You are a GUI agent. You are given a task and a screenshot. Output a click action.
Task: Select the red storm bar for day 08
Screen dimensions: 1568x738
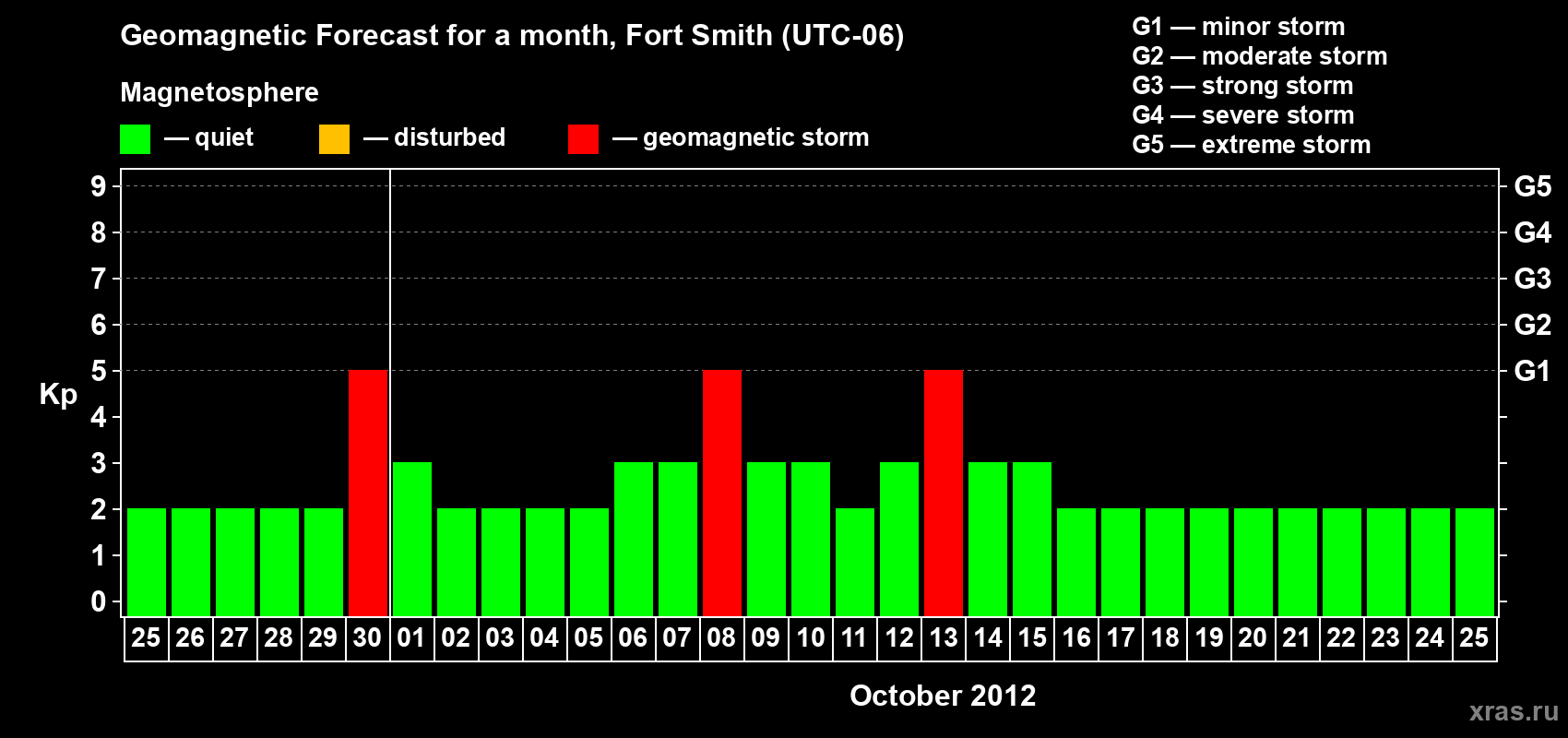722,493
